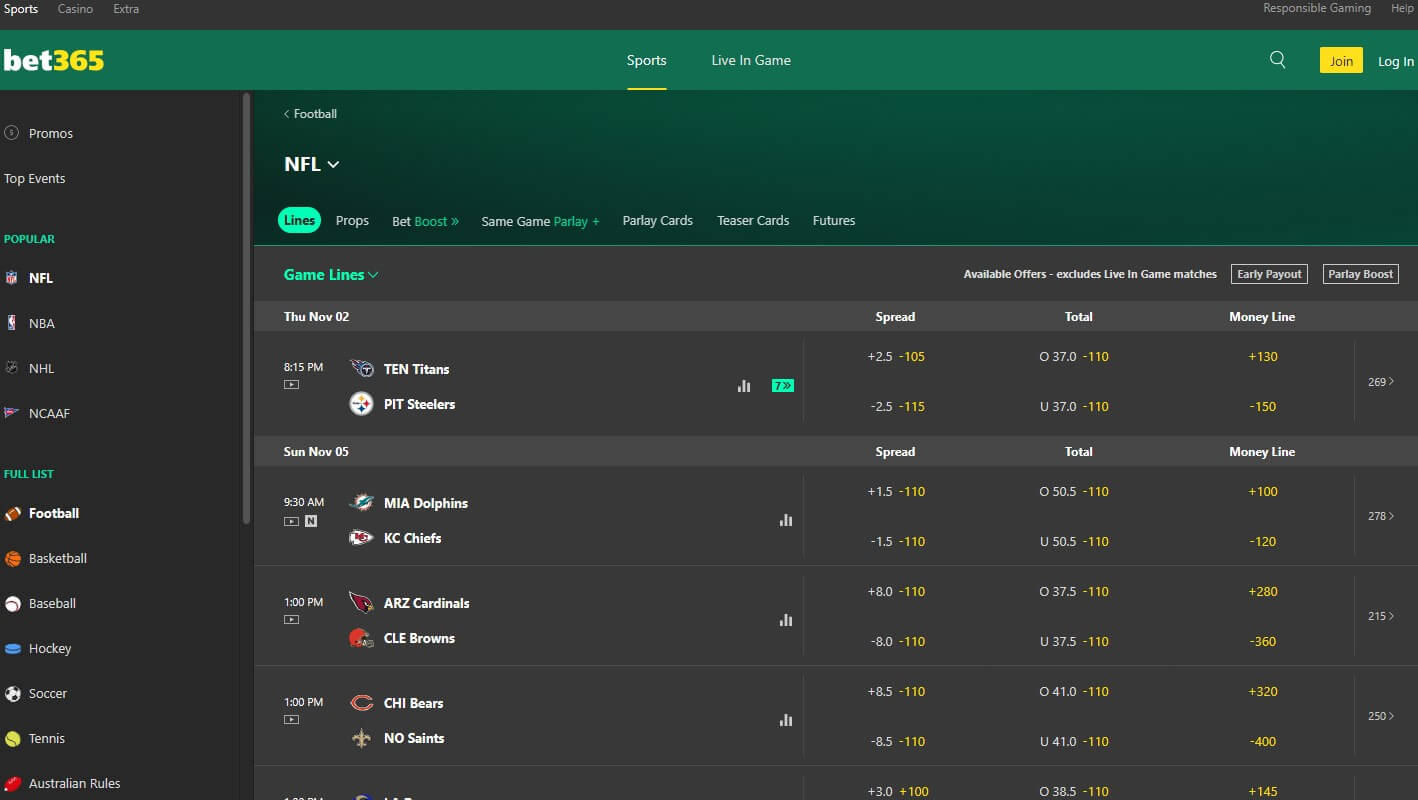Open stats chart icon for Bears vs Saints
Viewport: 1418px width, 800px height.
786,720
